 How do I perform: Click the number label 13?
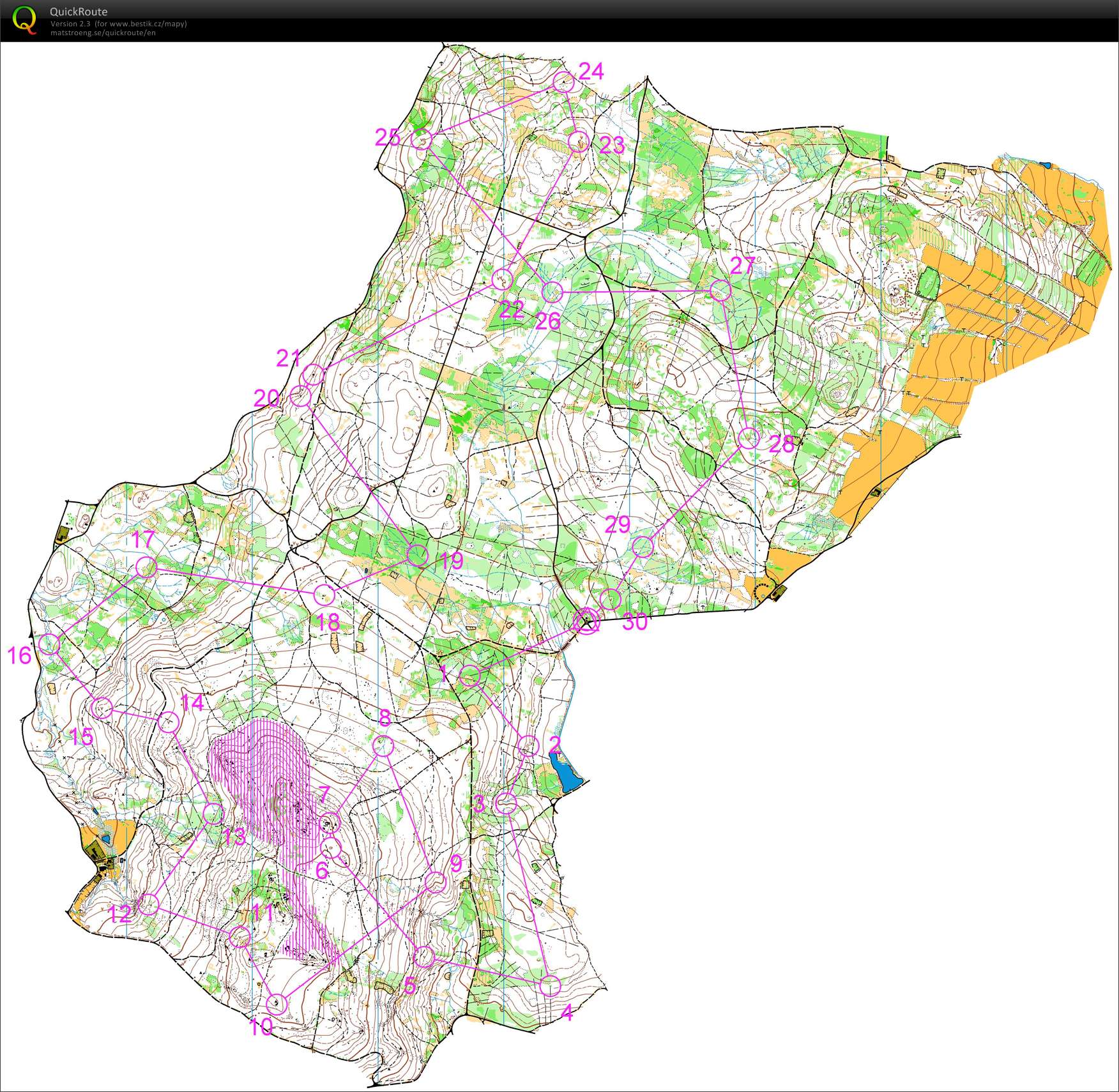coord(234,837)
